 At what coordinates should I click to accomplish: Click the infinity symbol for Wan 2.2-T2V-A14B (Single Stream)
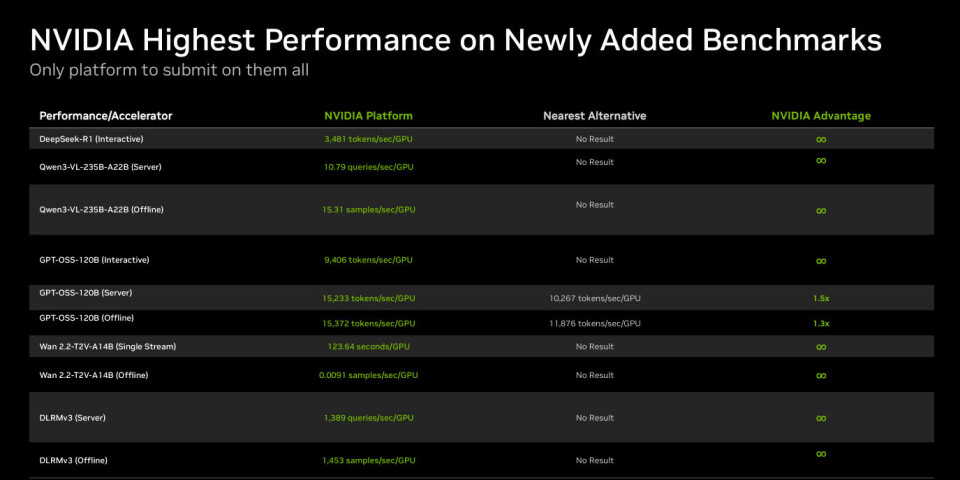821,347
